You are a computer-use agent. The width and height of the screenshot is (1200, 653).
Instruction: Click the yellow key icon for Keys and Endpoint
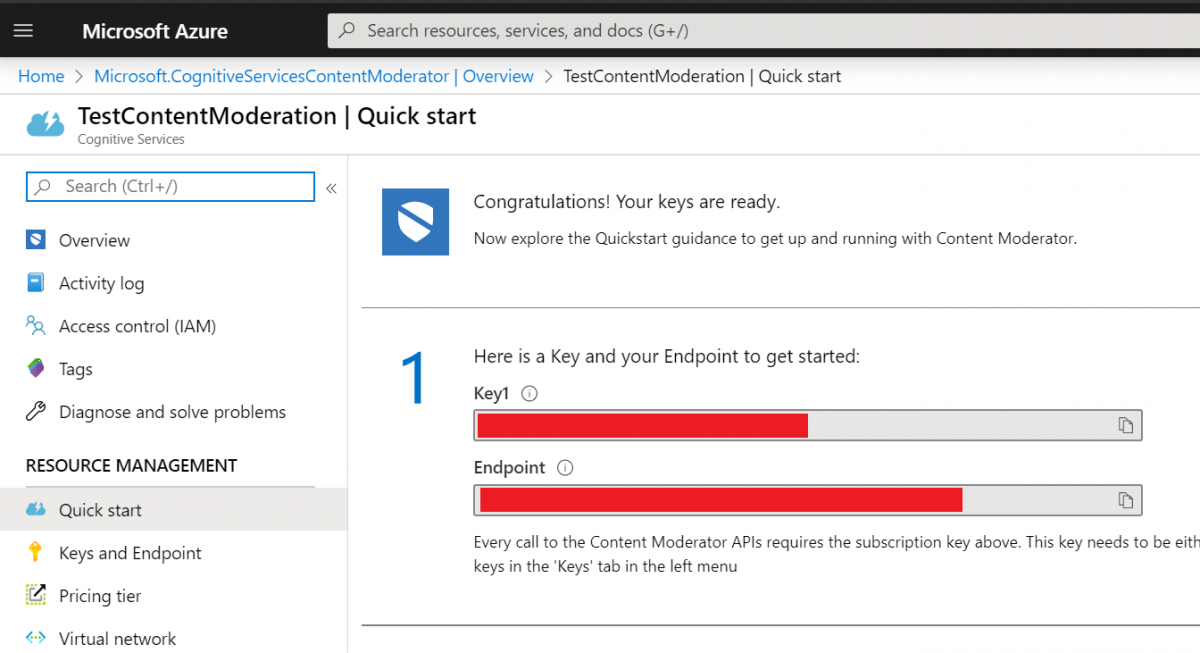point(36,553)
